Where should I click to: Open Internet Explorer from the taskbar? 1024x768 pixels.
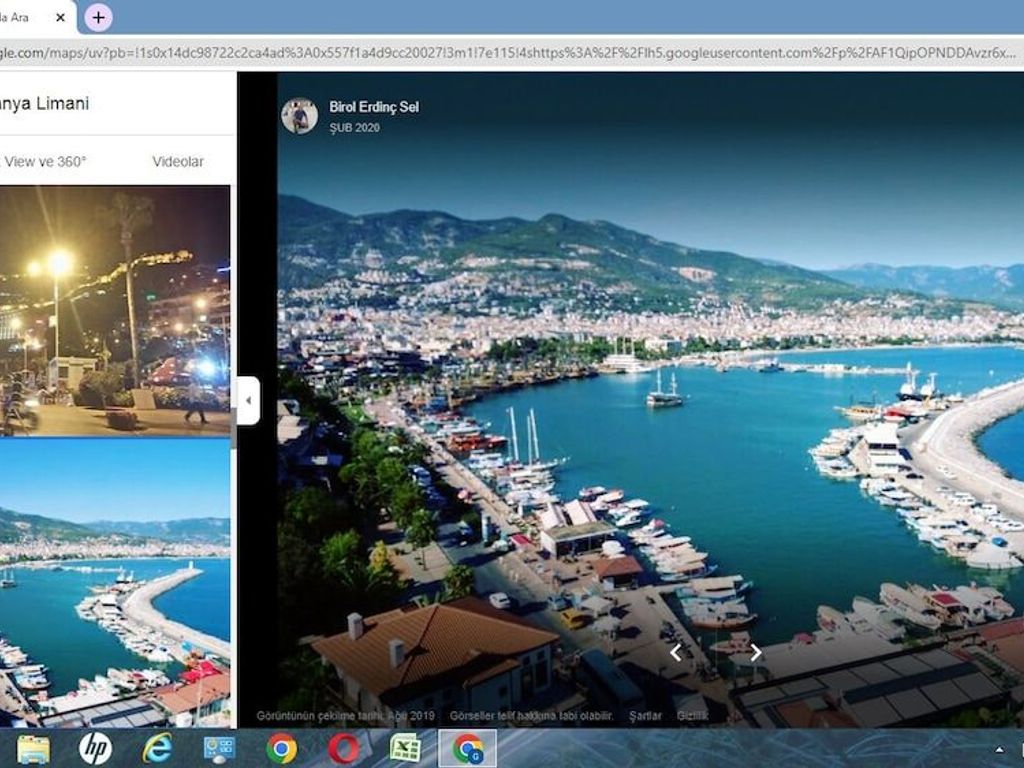157,749
